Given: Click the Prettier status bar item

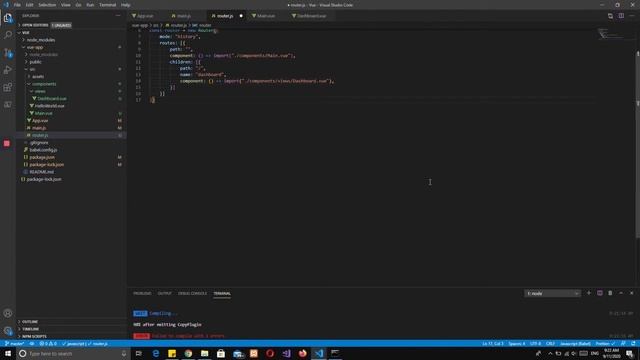Looking at the screenshot, I should tap(604, 344).
